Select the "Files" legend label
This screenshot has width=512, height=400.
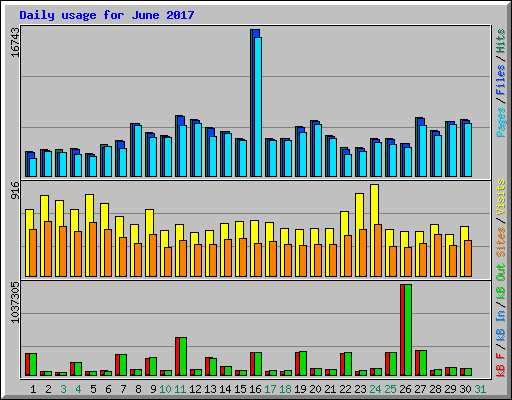coord(501,80)
